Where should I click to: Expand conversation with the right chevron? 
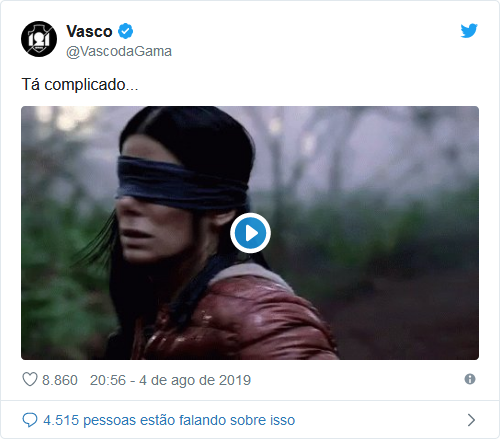click(471, 420)
